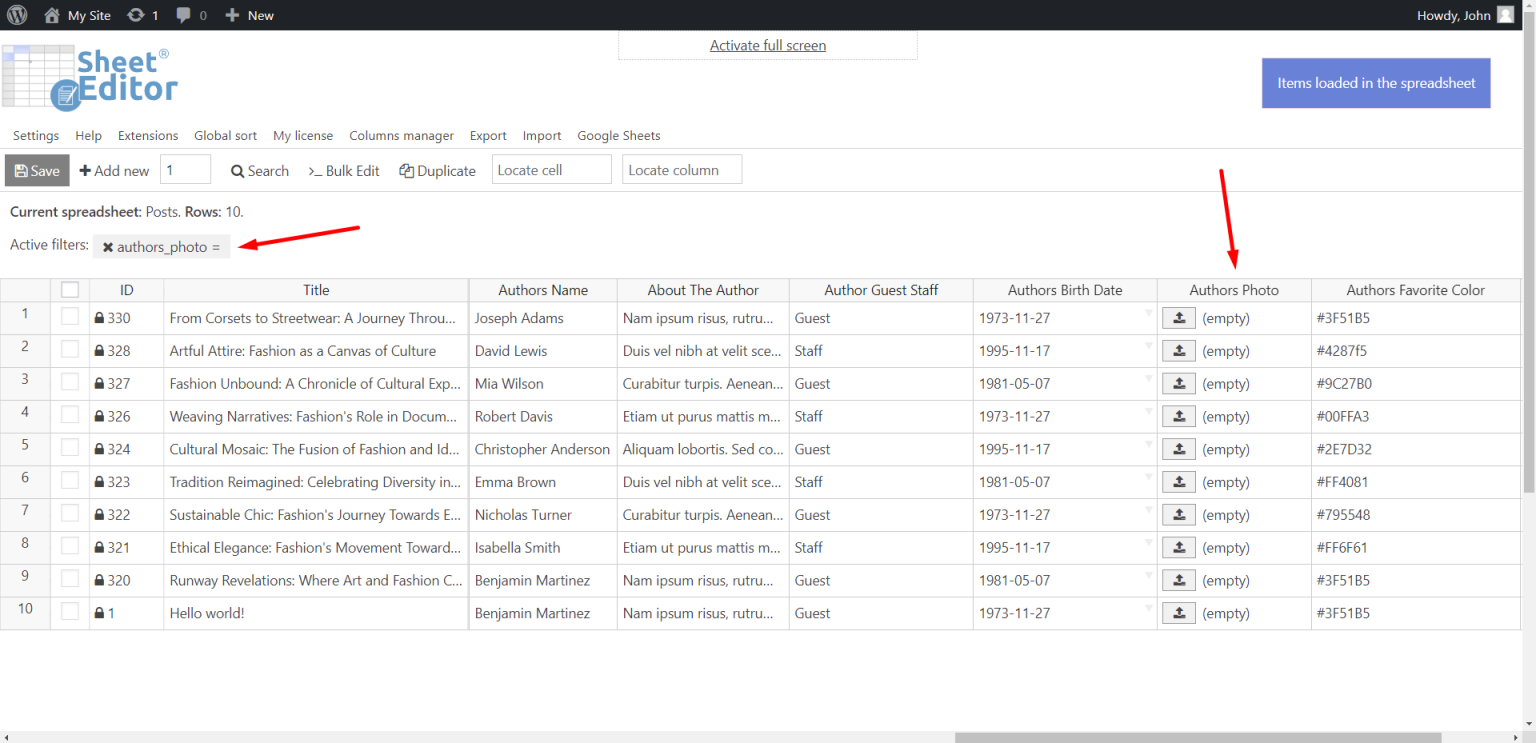Check the select-all checkbox in the header
Viewport: 1536px width, 743px height.
tap(69, 289)
